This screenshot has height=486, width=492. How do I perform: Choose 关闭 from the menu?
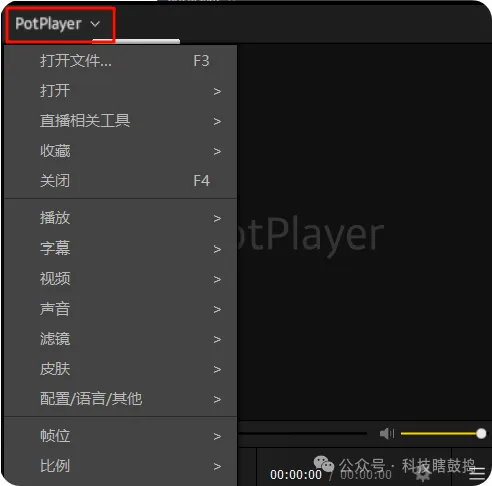(x=121, y=181)
